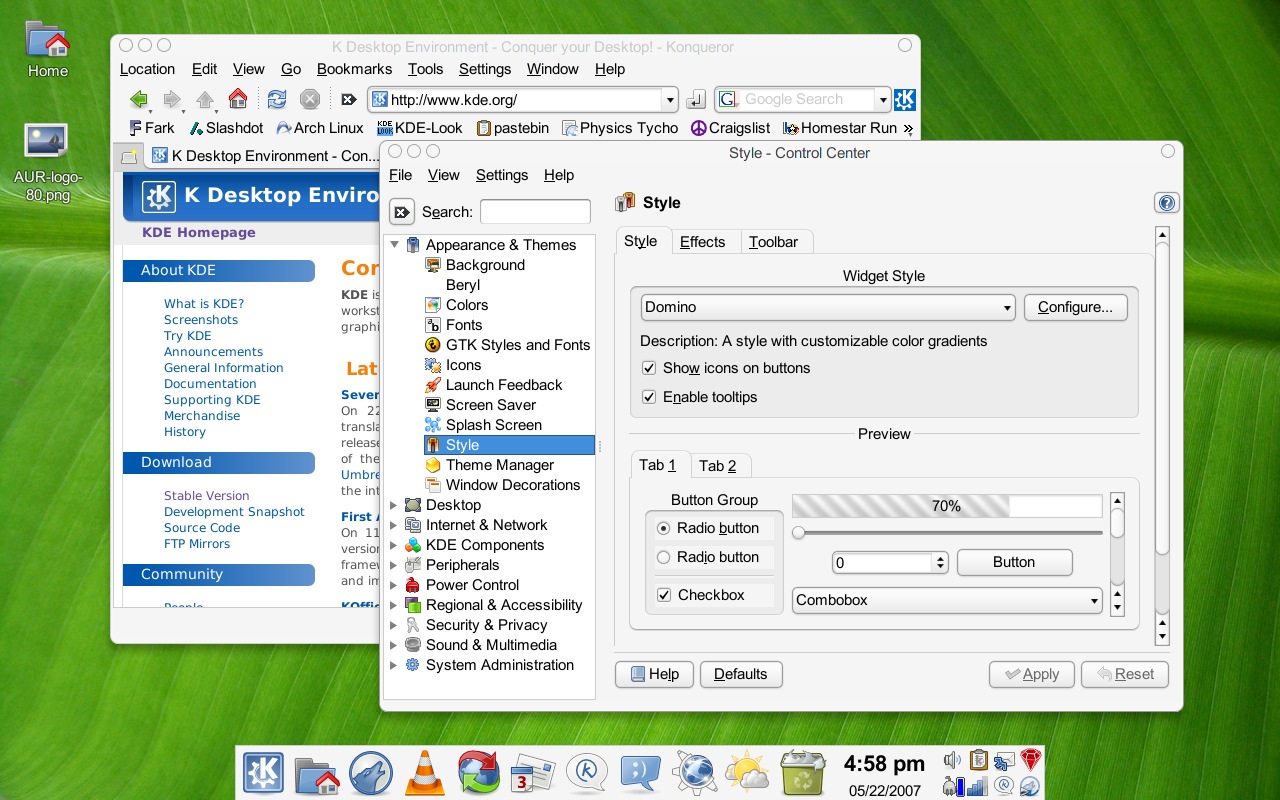Select Window Decorations in the tree

502,485
